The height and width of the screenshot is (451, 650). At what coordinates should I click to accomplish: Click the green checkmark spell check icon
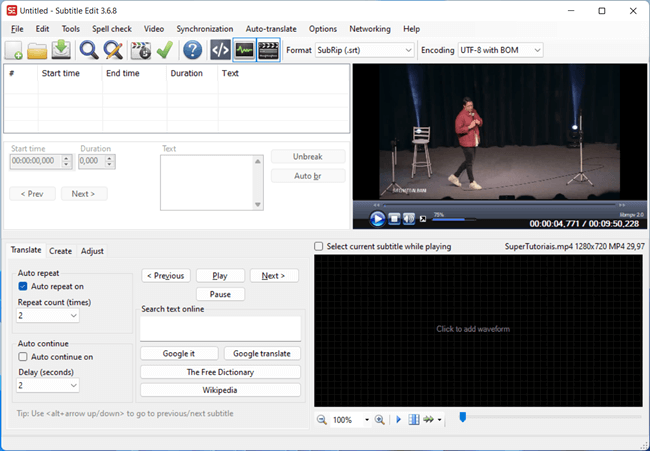[165, 50]
